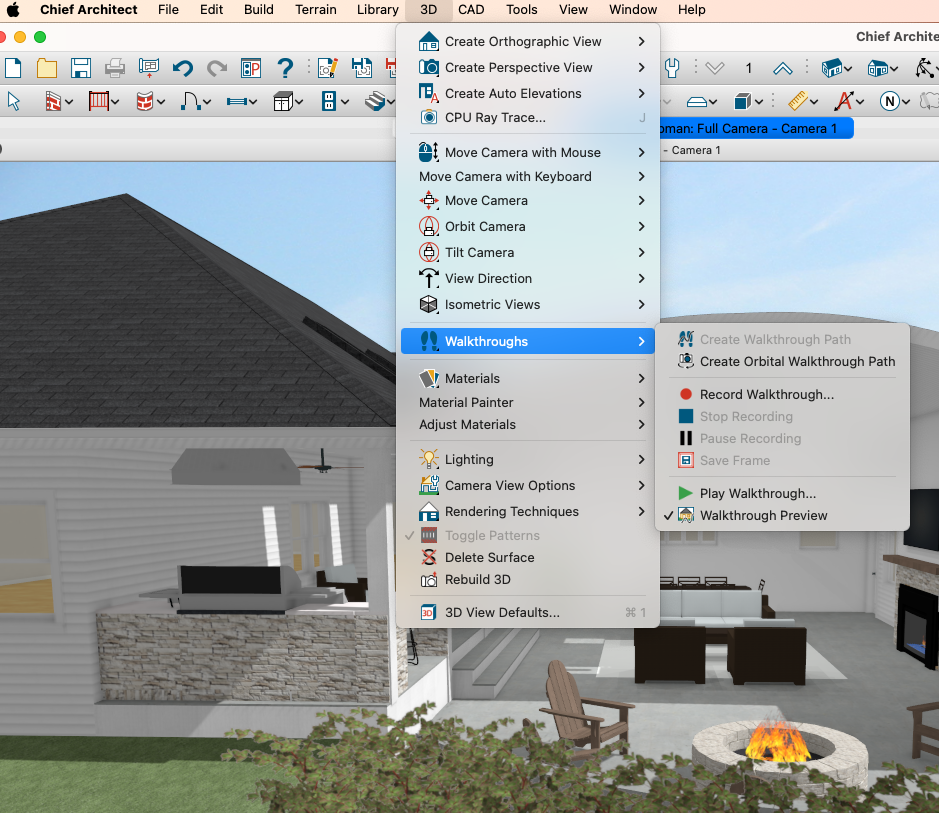
Task: Save the plan with the floppy disk icon
Action: [81, 68]
